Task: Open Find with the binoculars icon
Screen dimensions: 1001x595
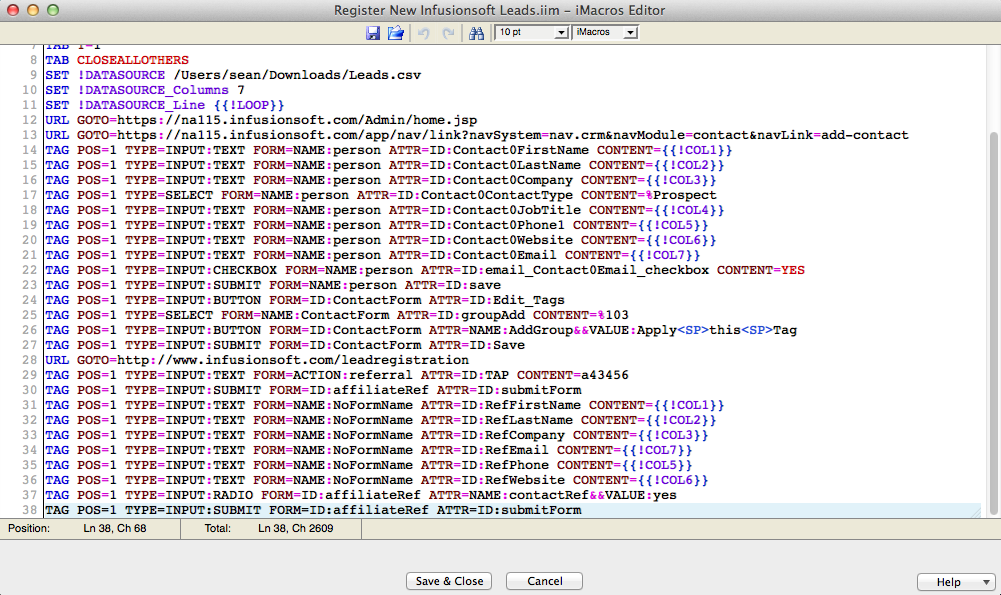Action: [x=476, y=33]
